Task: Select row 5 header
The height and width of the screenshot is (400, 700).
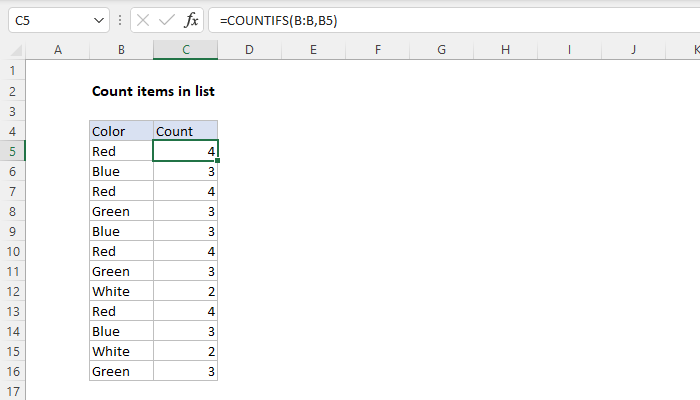Action: (12, 151)
